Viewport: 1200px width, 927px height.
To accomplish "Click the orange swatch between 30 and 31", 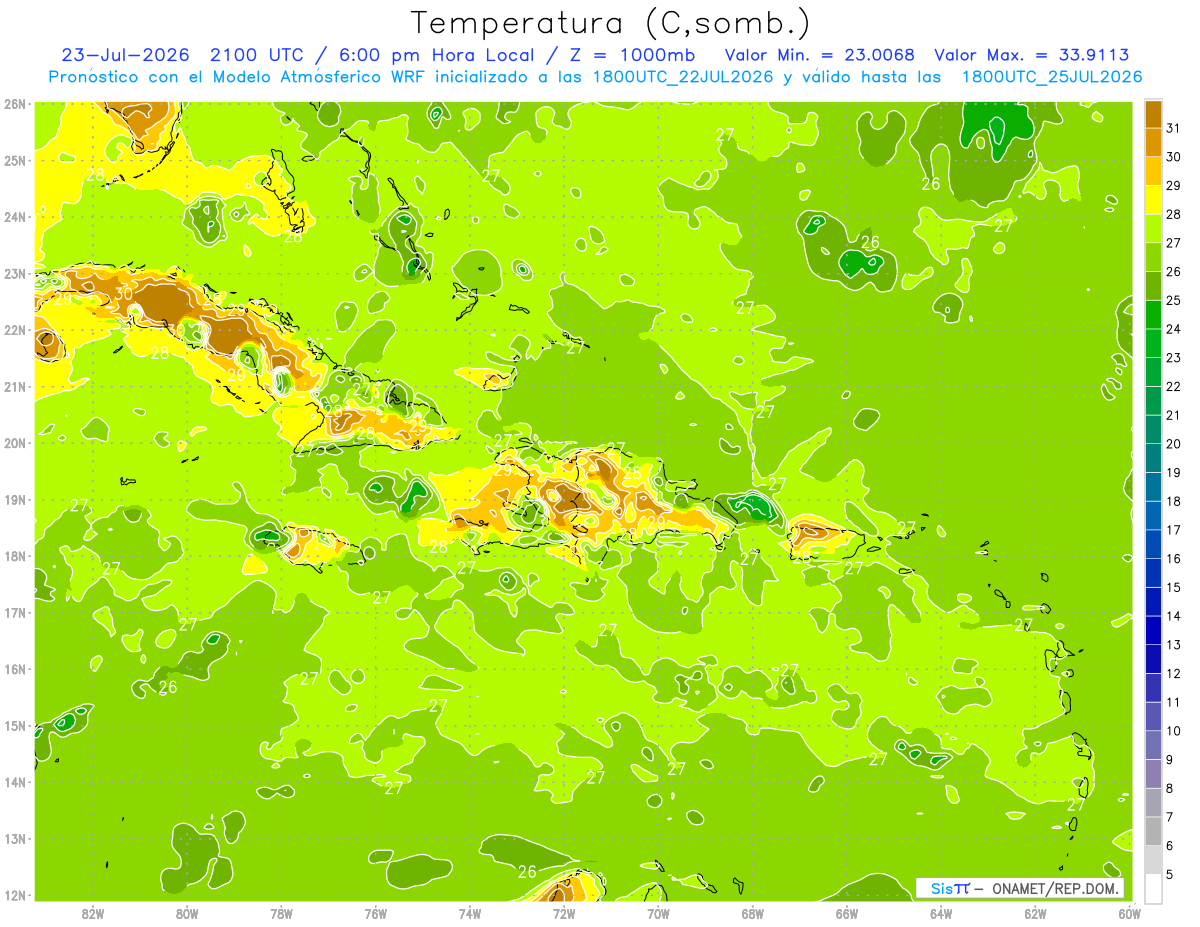I will coord(1153,144).
